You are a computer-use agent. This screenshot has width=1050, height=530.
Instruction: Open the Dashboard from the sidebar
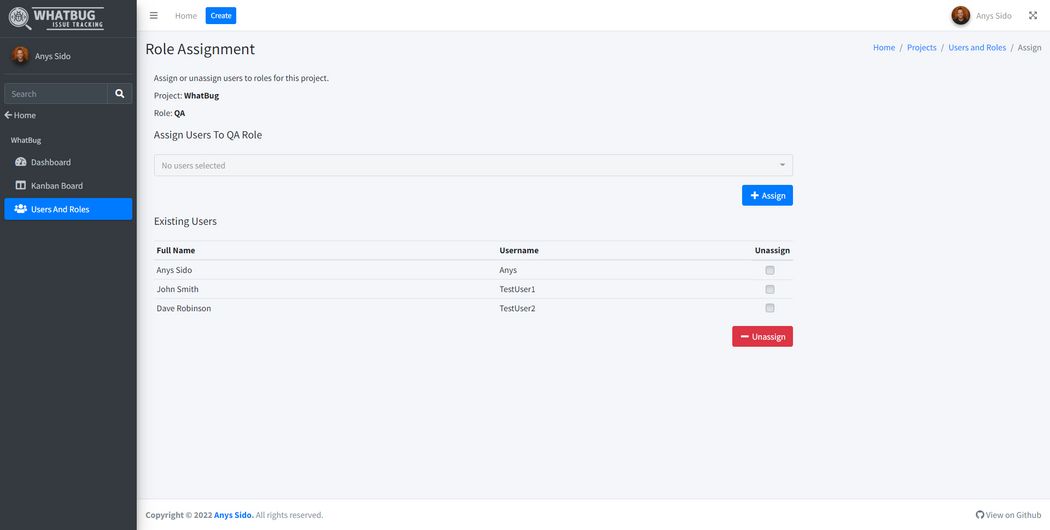50,162
